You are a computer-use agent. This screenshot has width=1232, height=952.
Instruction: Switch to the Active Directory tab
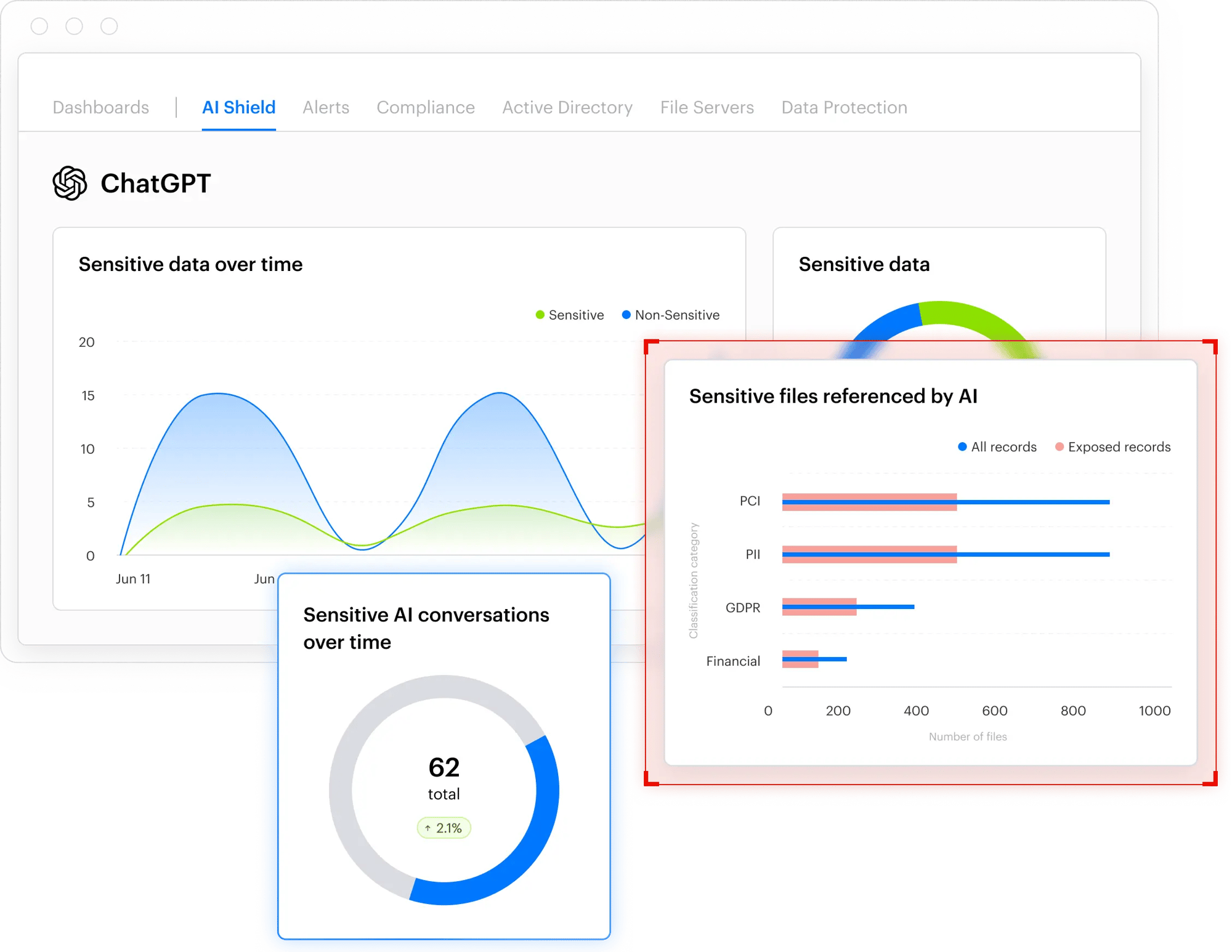567,107
